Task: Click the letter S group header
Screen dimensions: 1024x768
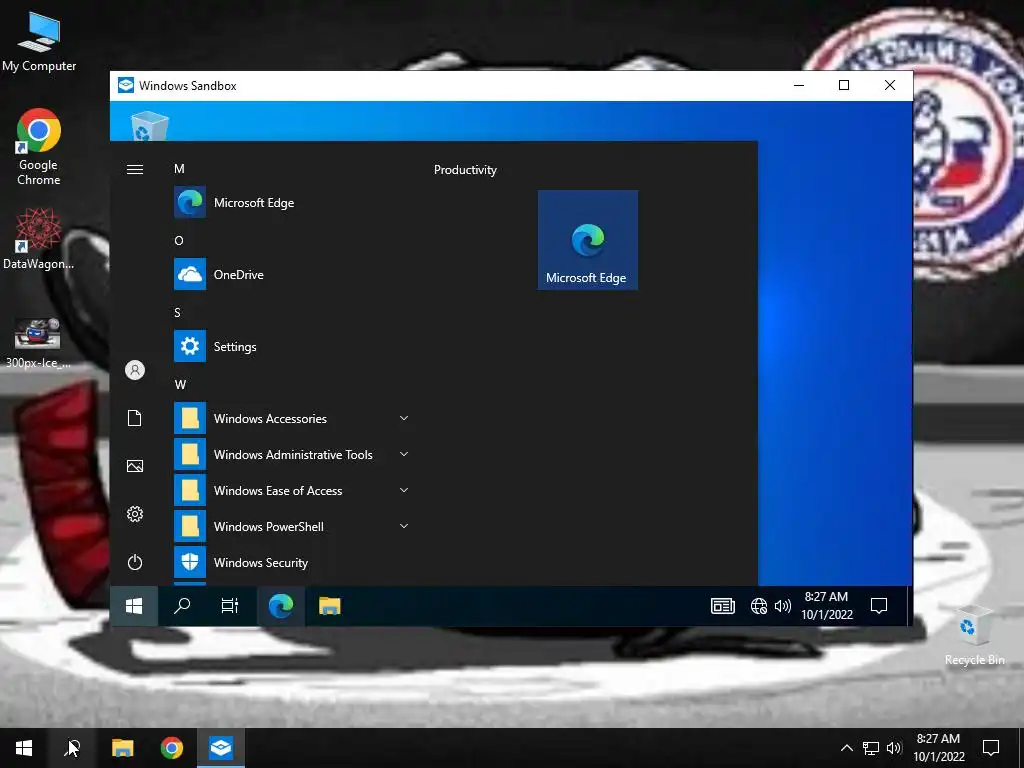Action: pos(178,312)
